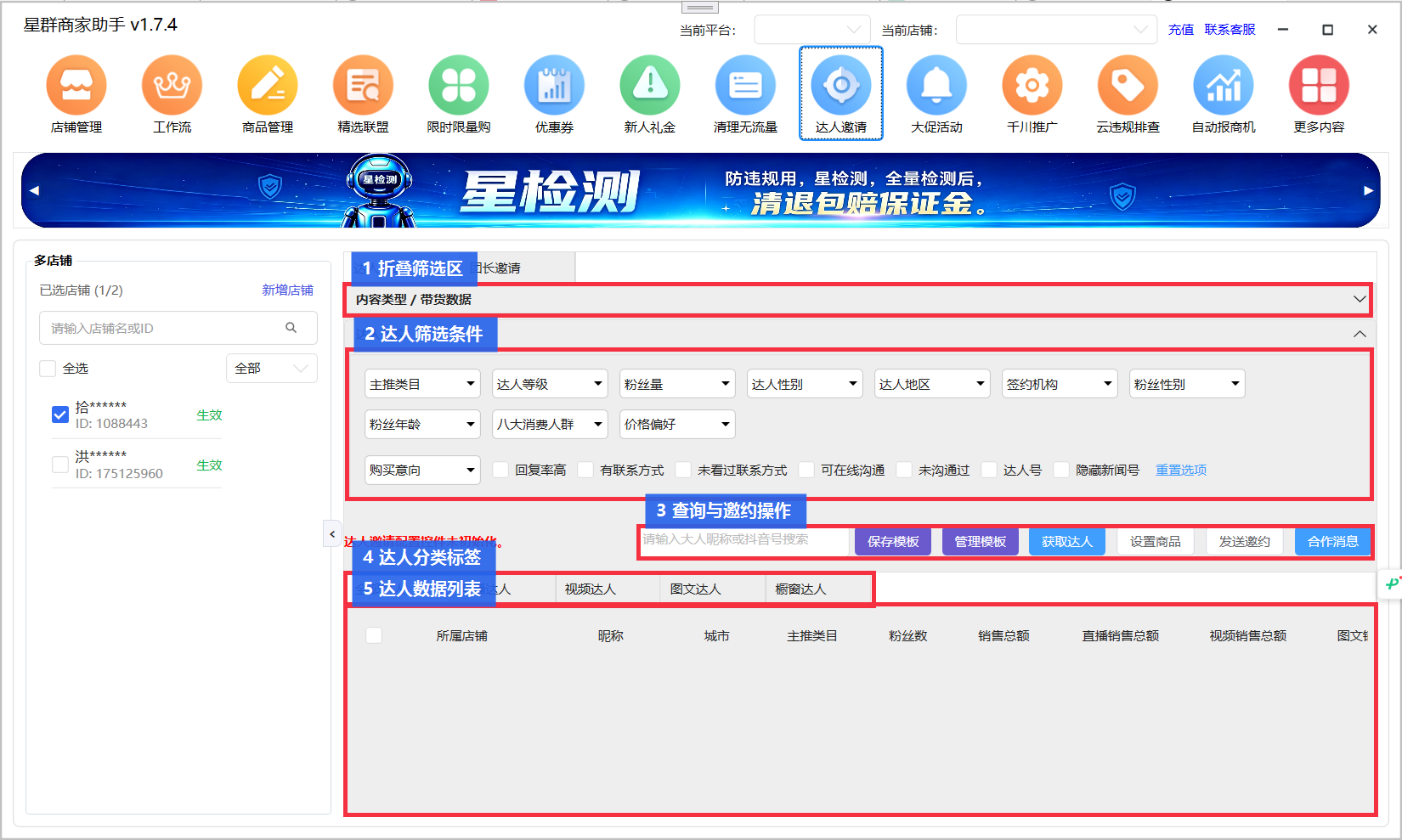Show next banner with right arrow
1402x840 pixels.
1368,190
